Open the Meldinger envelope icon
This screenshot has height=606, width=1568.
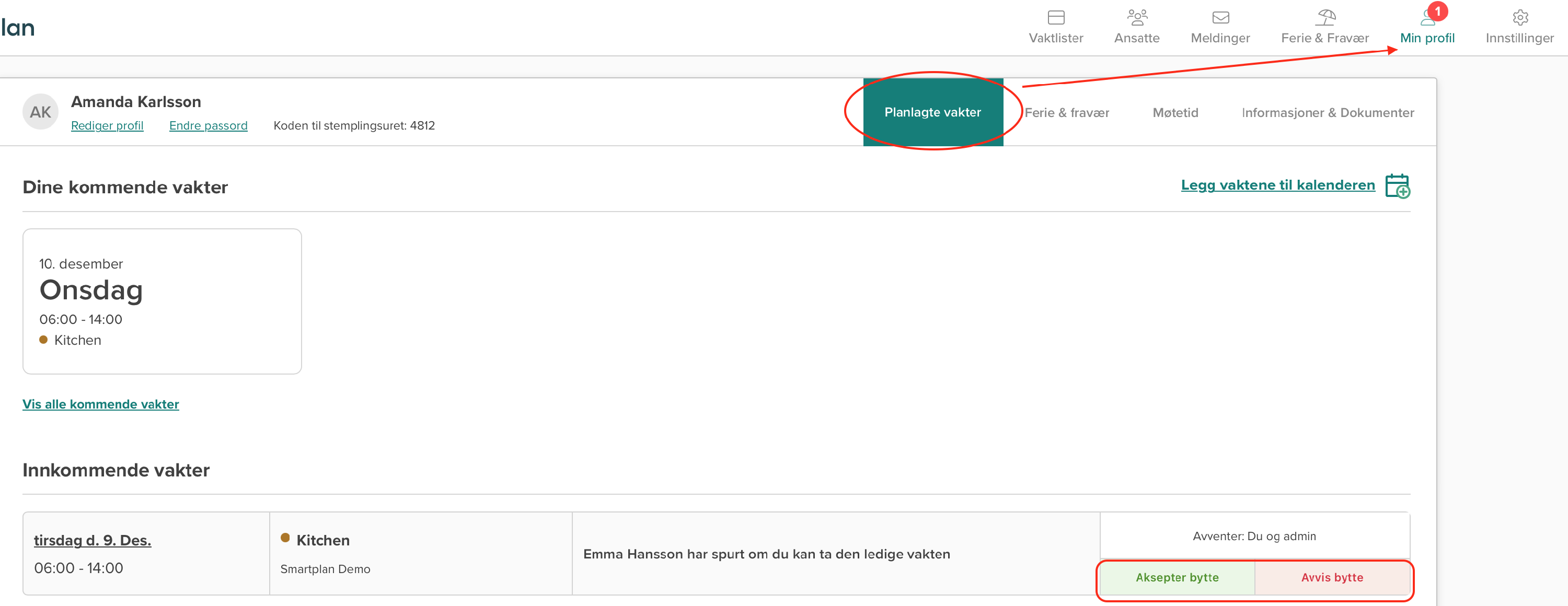(1220, 18)
